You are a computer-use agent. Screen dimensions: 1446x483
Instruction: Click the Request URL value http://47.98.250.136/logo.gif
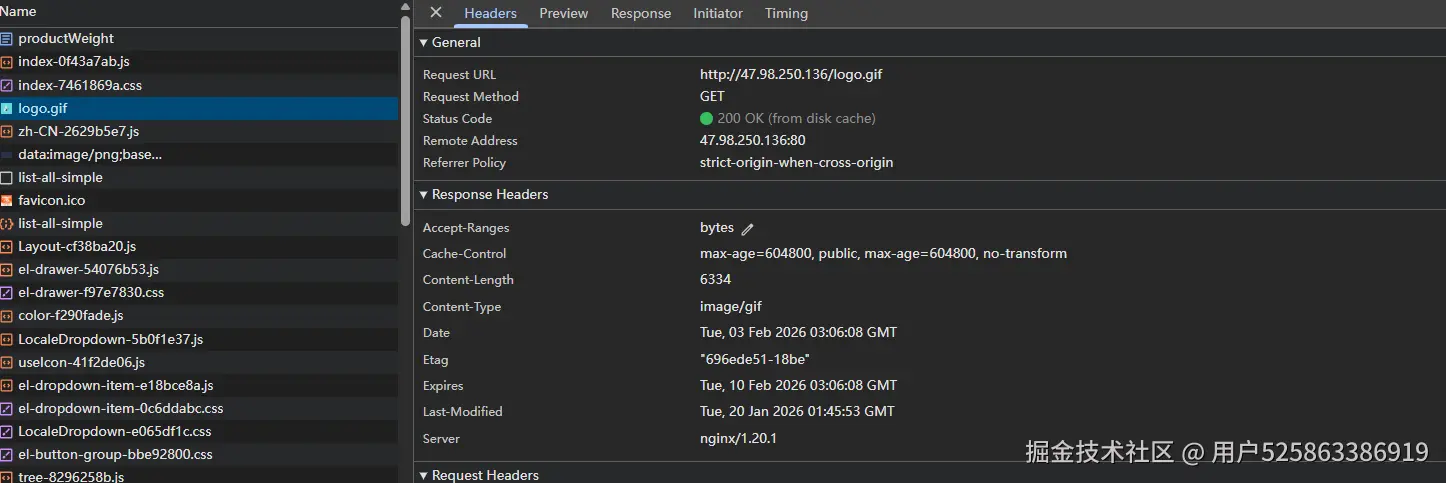pos(791,74)
